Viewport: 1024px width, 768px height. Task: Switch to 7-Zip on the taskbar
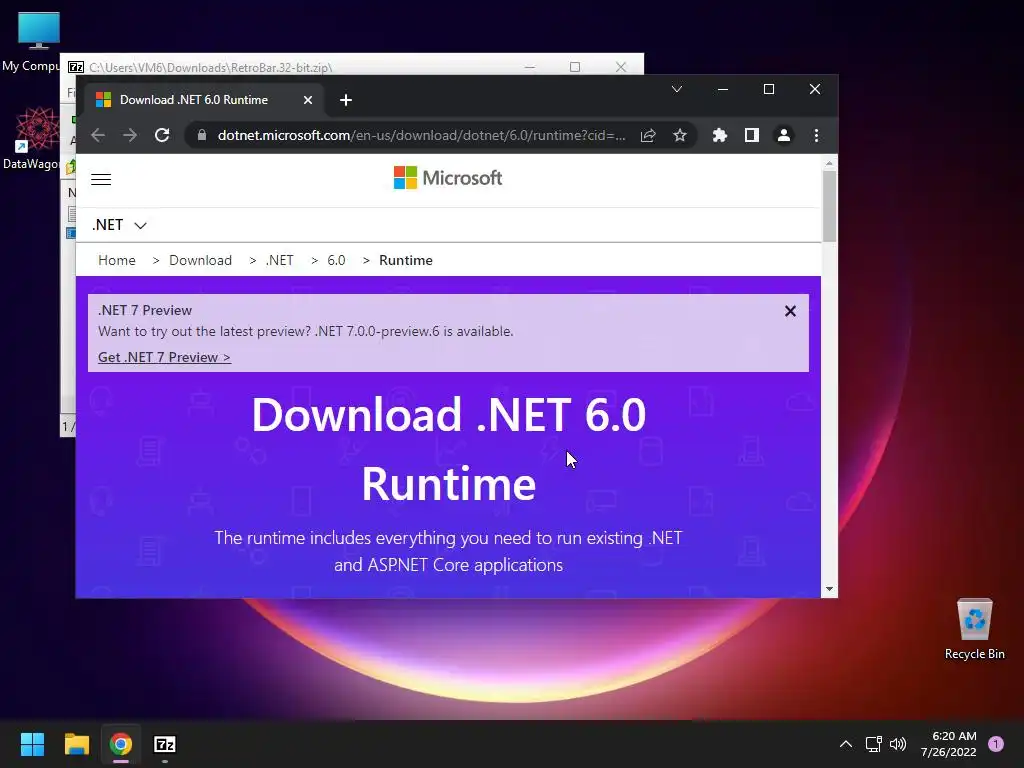(x=165, y=744)
